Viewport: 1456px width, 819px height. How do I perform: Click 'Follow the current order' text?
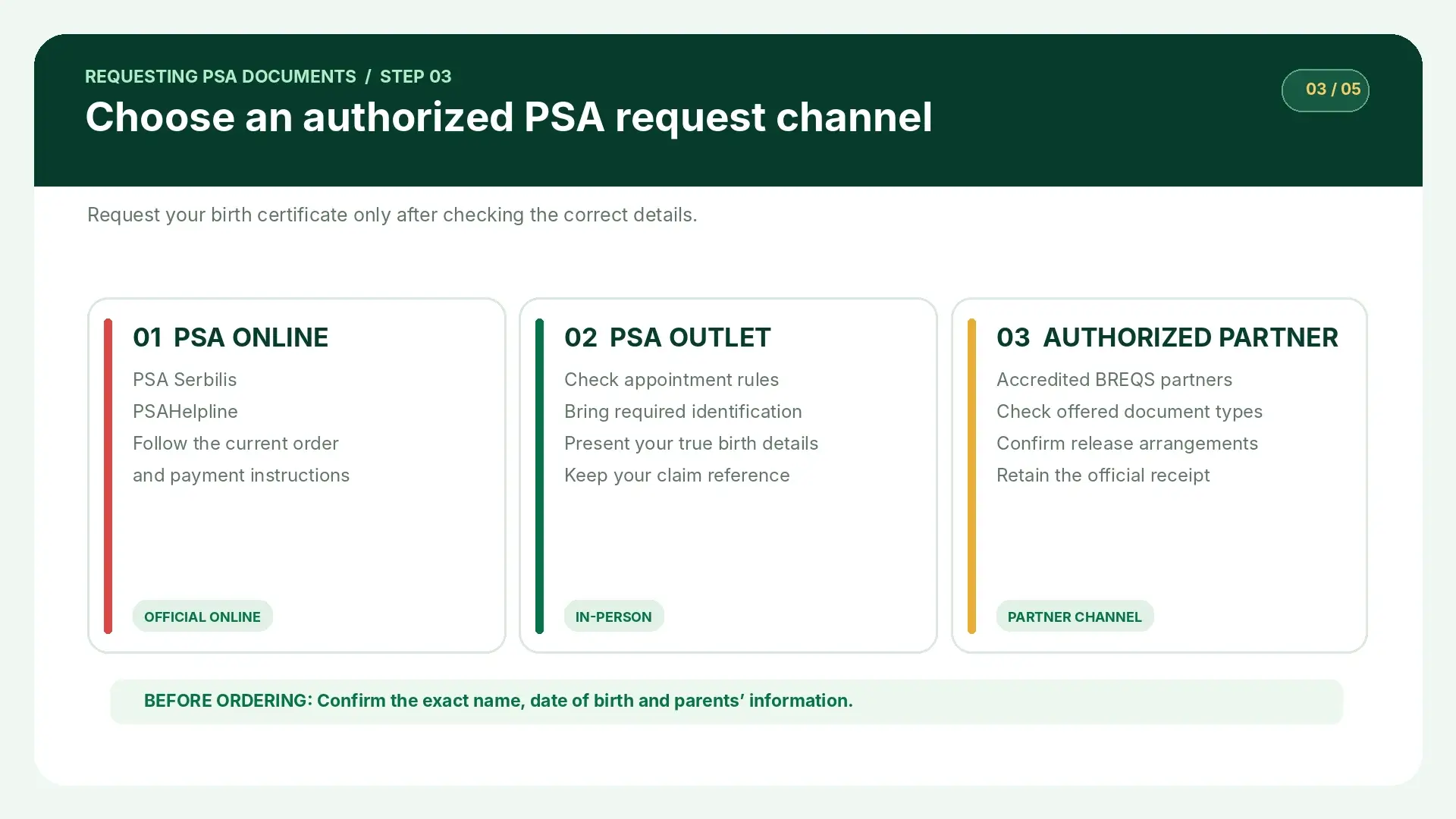click(236, 443)
